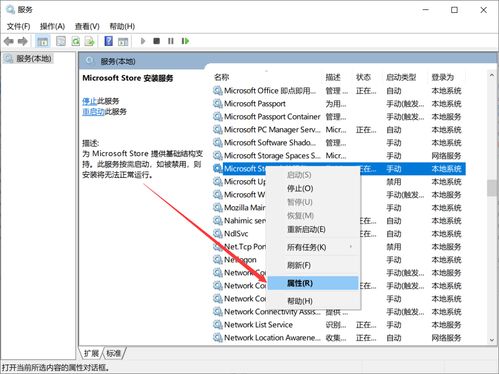Click gear icon of Microsoft Storage Spaces
The image size is (499, 374).
(218, 156)
